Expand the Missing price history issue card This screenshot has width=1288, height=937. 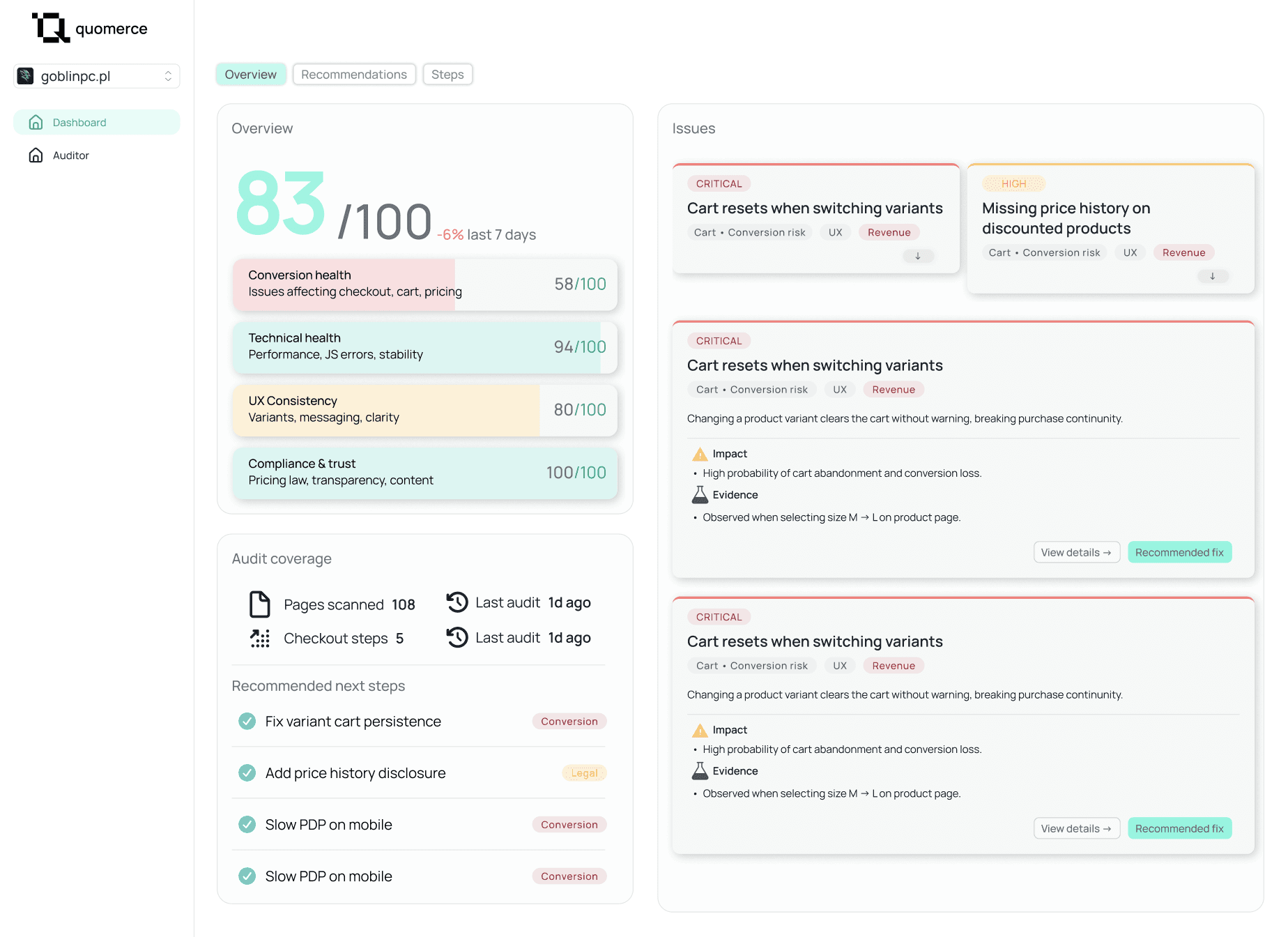pyautogui.click(x=1213, y=276)
